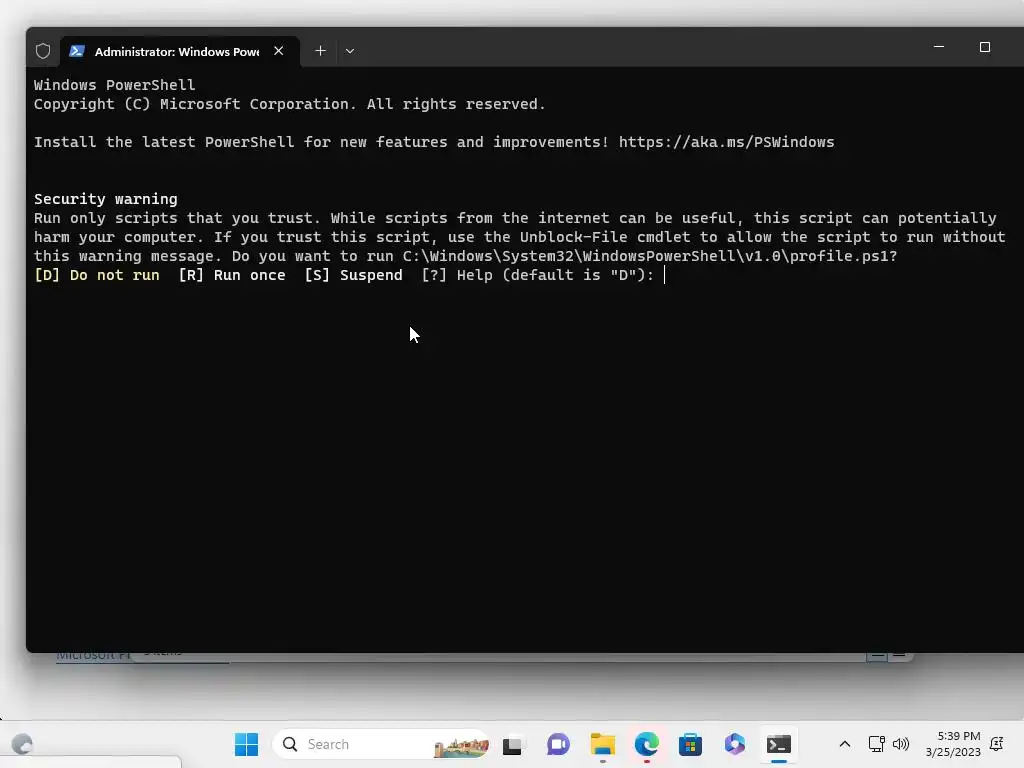Click the profile.ps1 path in the warning

pyautogui.click(x=645, y=256)
